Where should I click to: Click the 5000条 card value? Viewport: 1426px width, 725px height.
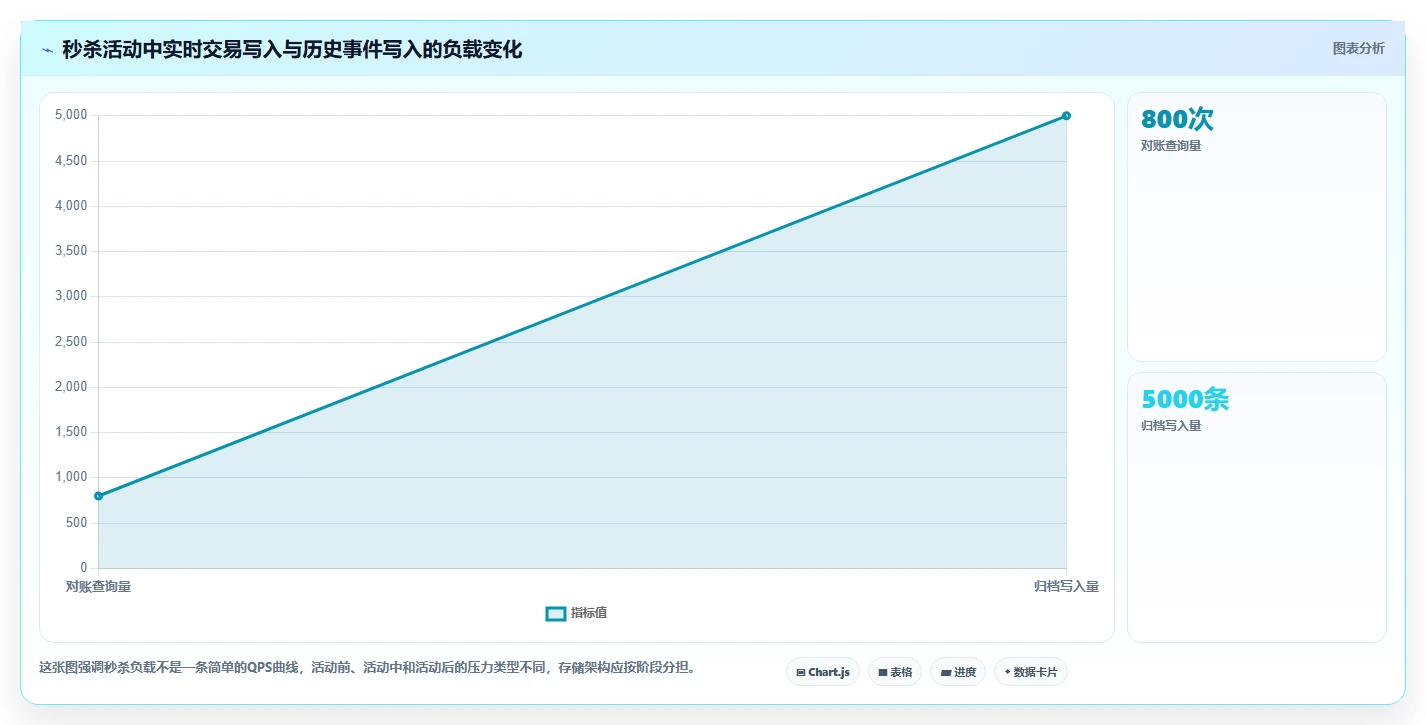[1185, 399]
